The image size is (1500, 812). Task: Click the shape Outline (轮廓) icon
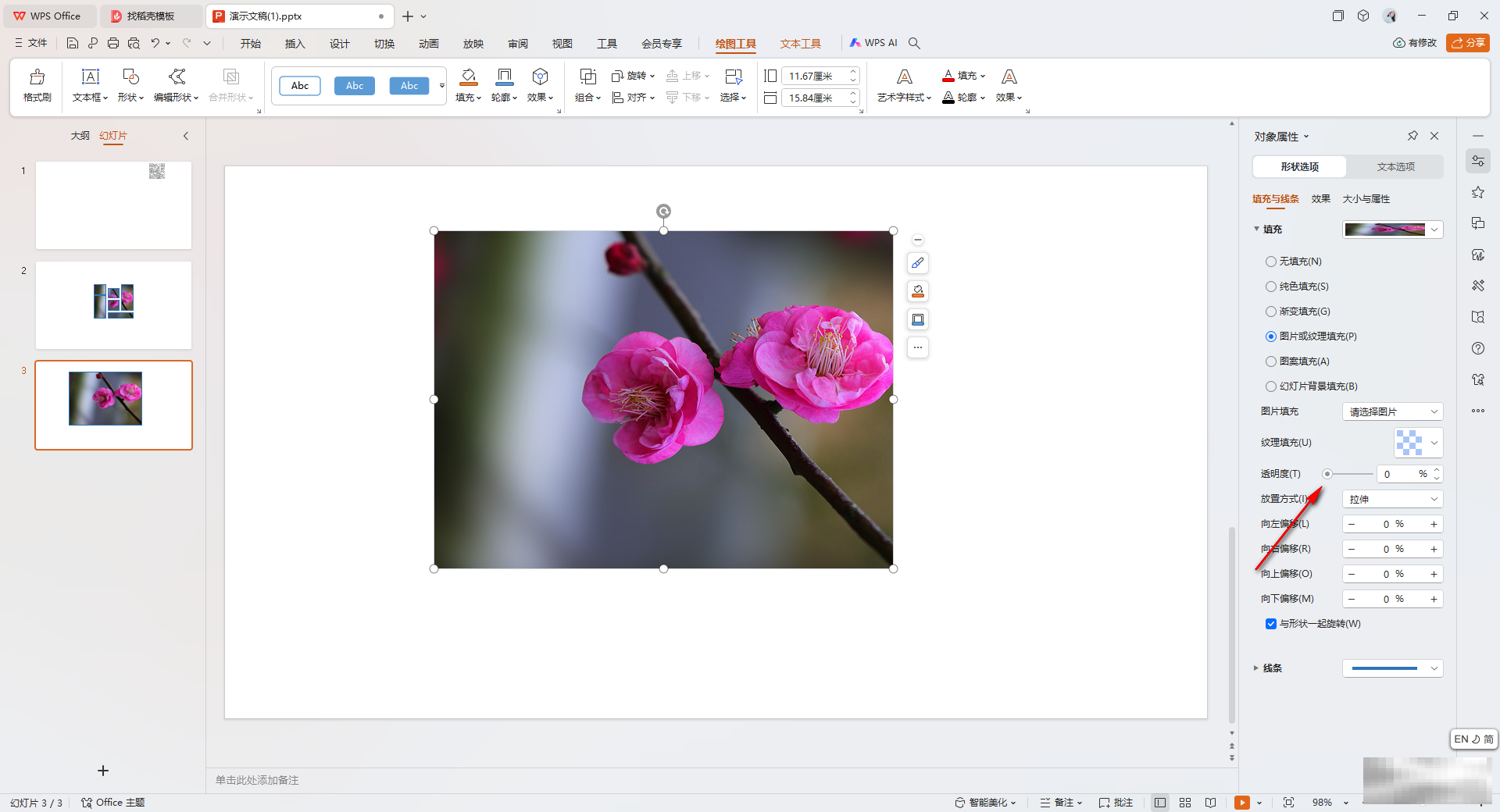[x=504, y=77]
